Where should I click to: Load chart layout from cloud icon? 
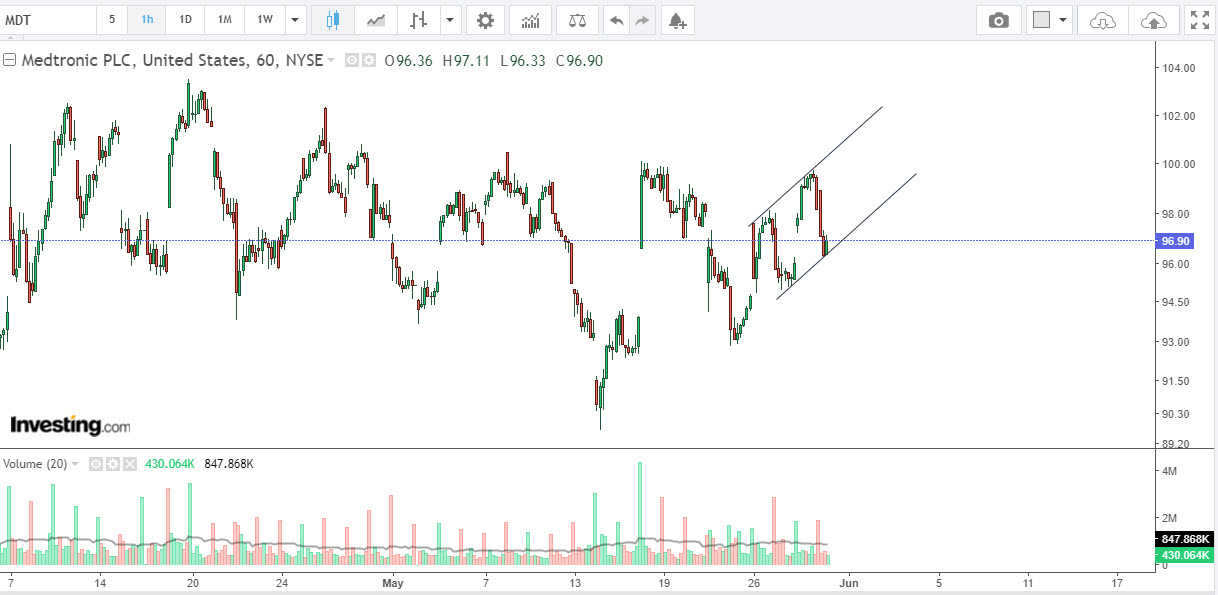(1102, 20)
